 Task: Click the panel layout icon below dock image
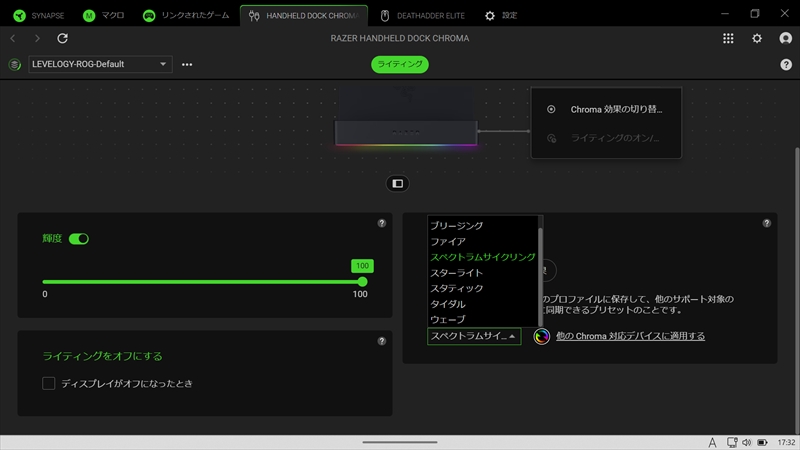(397, 184)
